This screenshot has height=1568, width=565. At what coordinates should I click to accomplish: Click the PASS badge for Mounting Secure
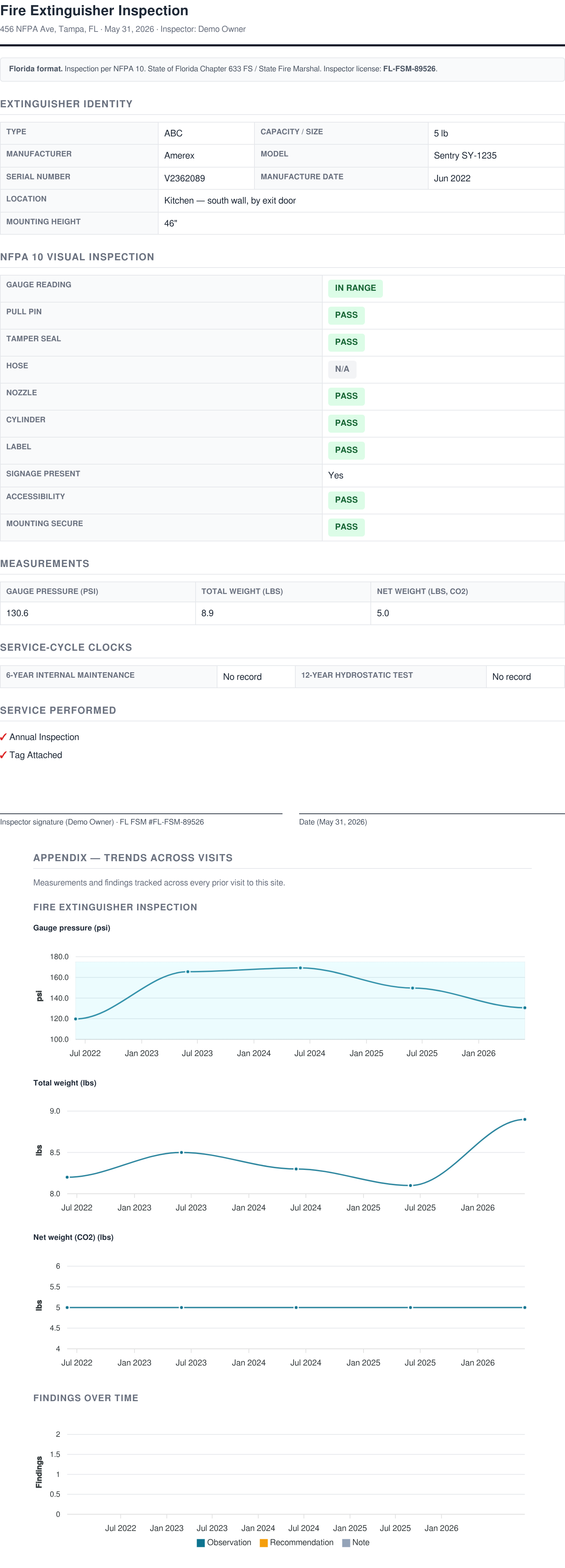click(347, 527)
